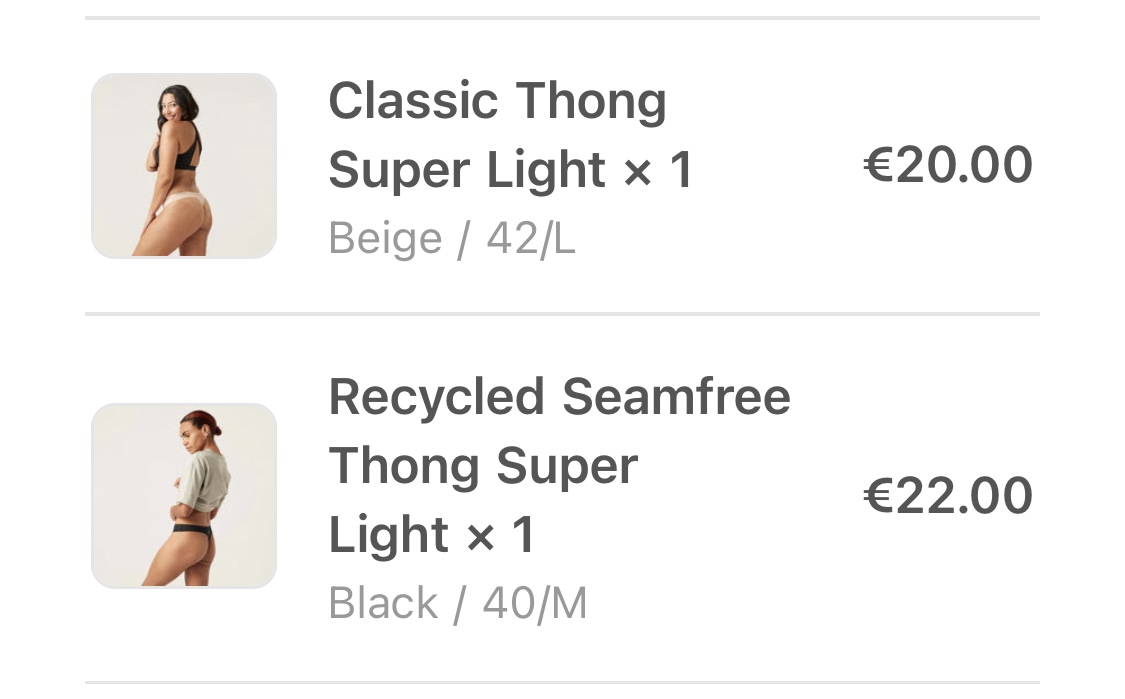Click the Black color label
This screenshot has height=699, width=1125.
pos(383,603)
